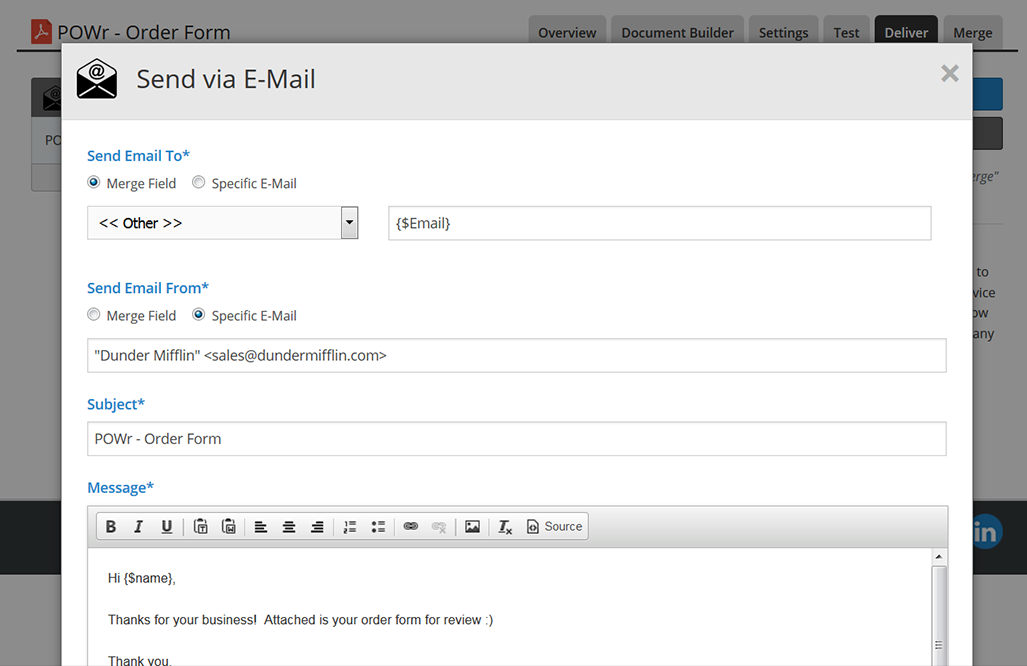Screen dimensions: 1027x666
Task: Close the Send via E-Mail dialog
Action: (x=949, y=73)
